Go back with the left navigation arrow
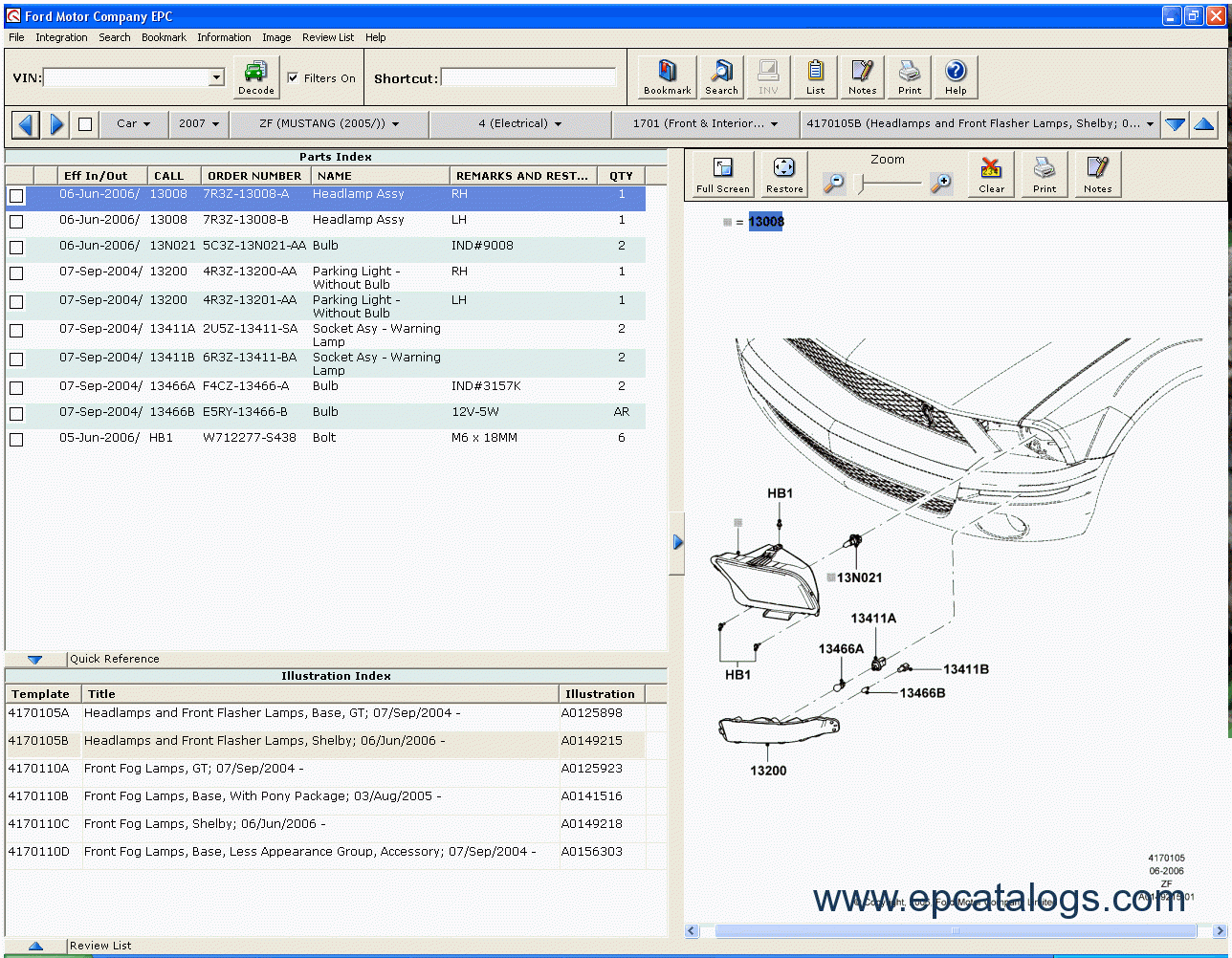 (x=26, y=124)
